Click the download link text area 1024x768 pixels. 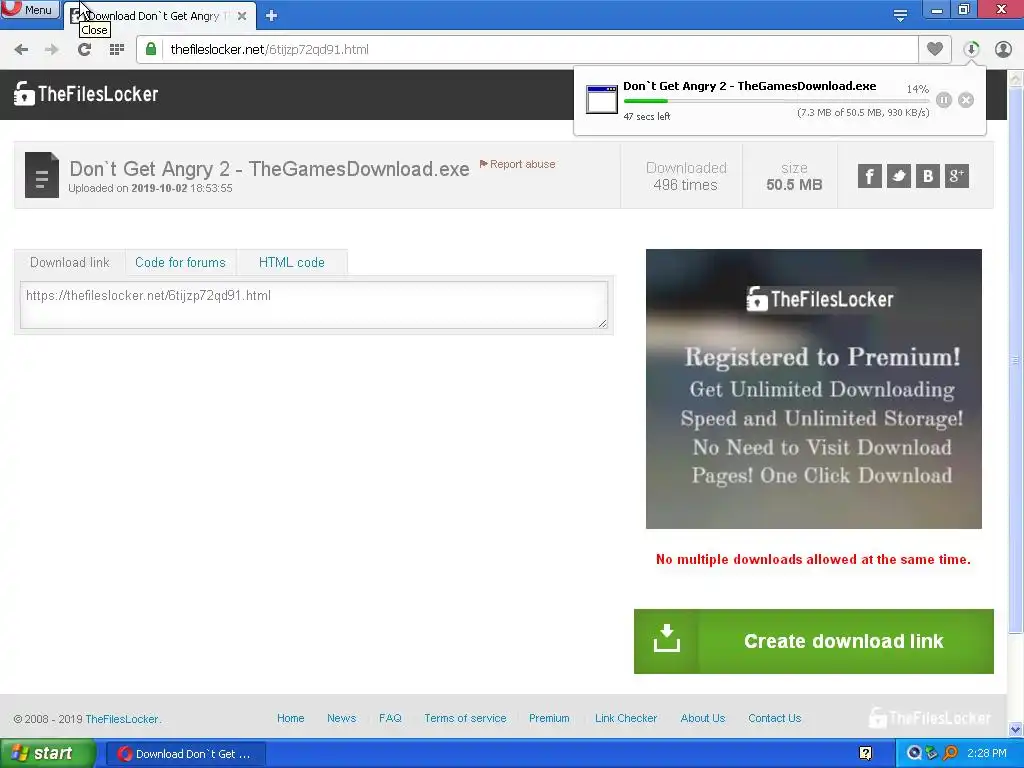(x=314, y=305)
